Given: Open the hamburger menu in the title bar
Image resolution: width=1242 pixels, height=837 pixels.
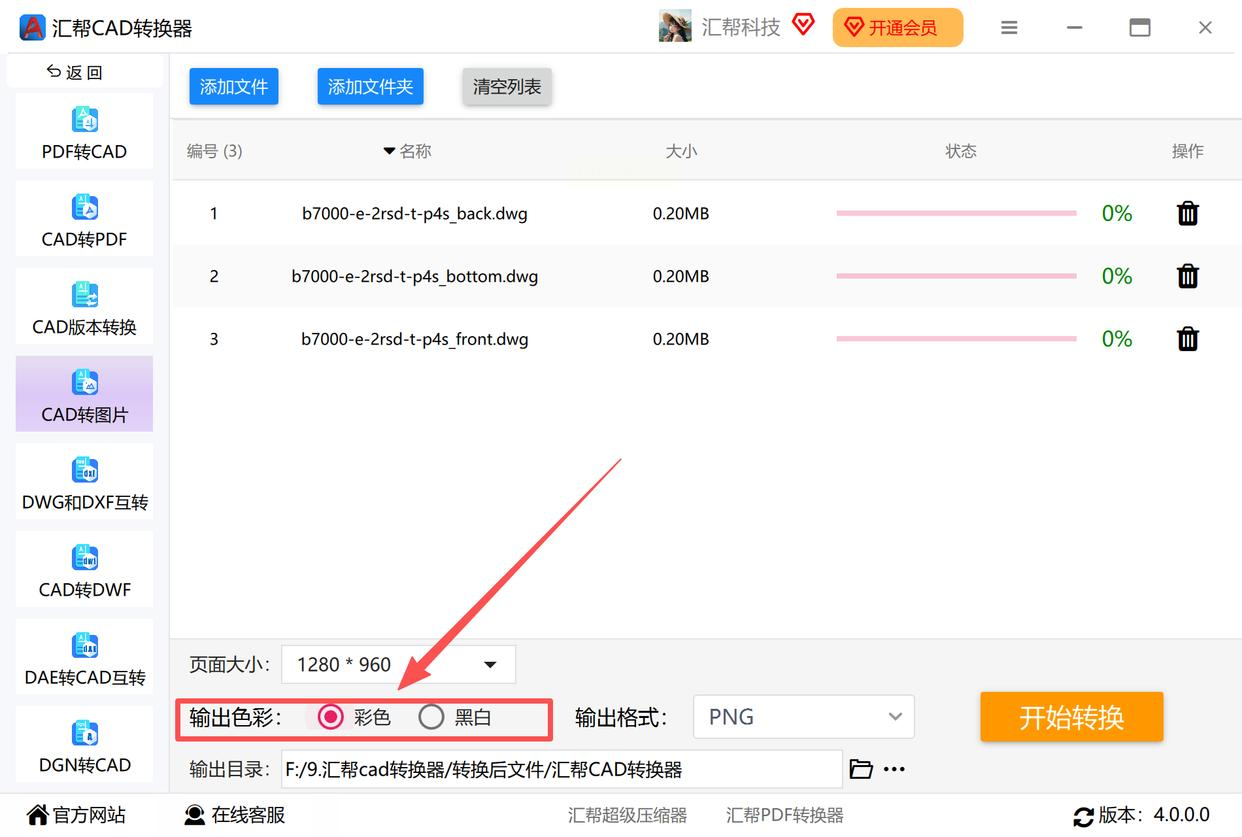Looking at the screenshot, I should pos(1009,28).
